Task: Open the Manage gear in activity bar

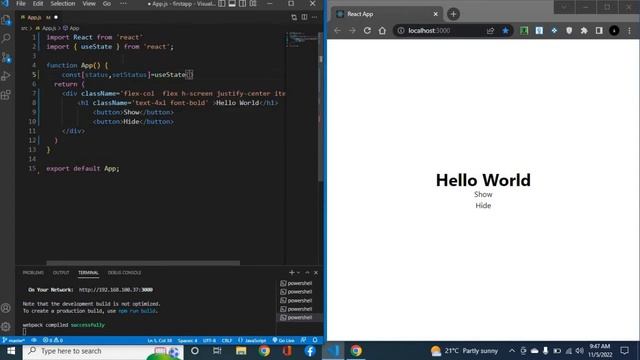Action: pos(6,327)
